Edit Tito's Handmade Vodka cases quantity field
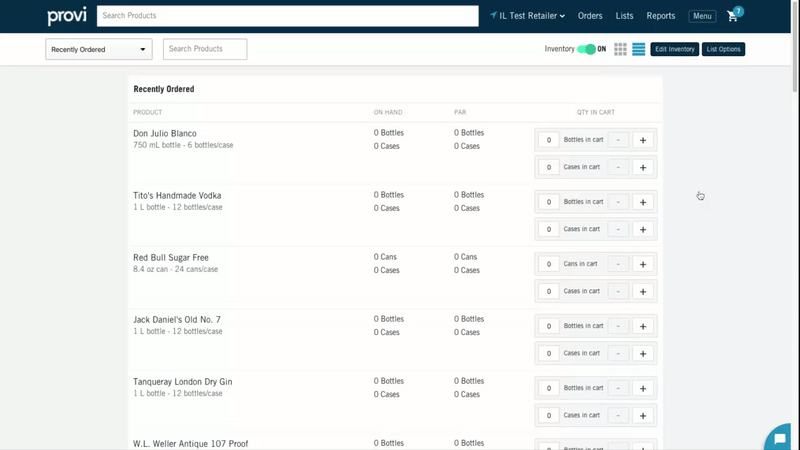800x450 pixels. coord(548,230)
